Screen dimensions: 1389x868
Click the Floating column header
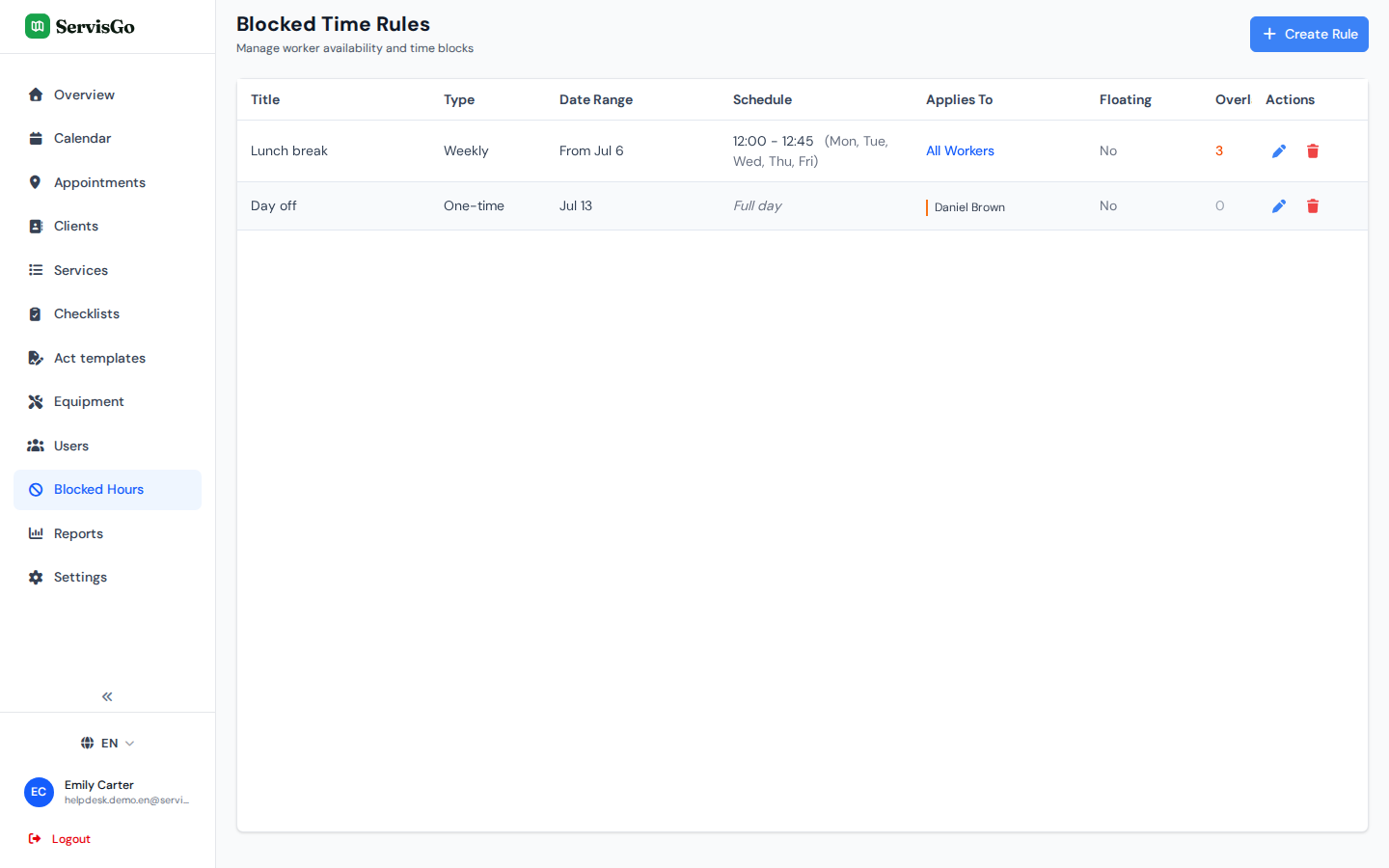click(1126, 99)
